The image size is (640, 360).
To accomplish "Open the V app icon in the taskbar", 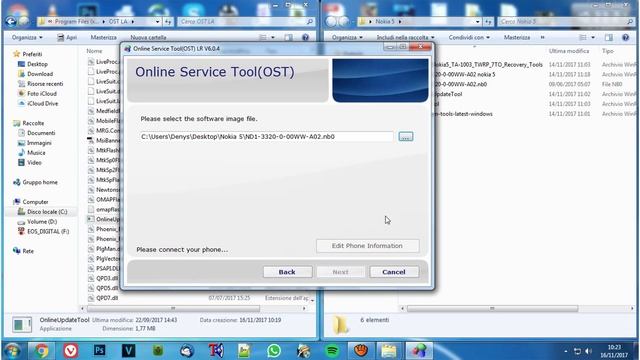I will point(129,351).
